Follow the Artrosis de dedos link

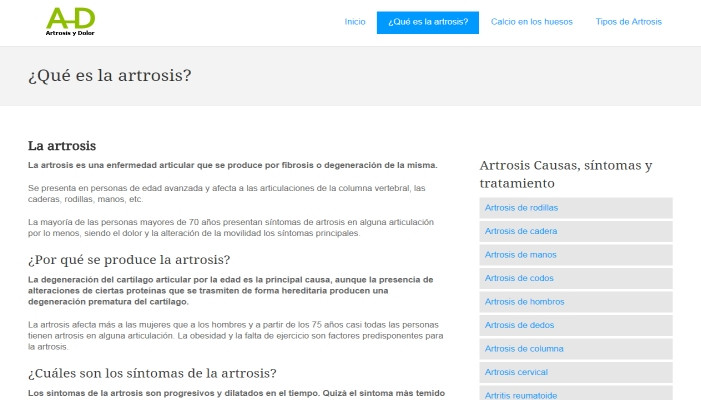pos(518,325)
